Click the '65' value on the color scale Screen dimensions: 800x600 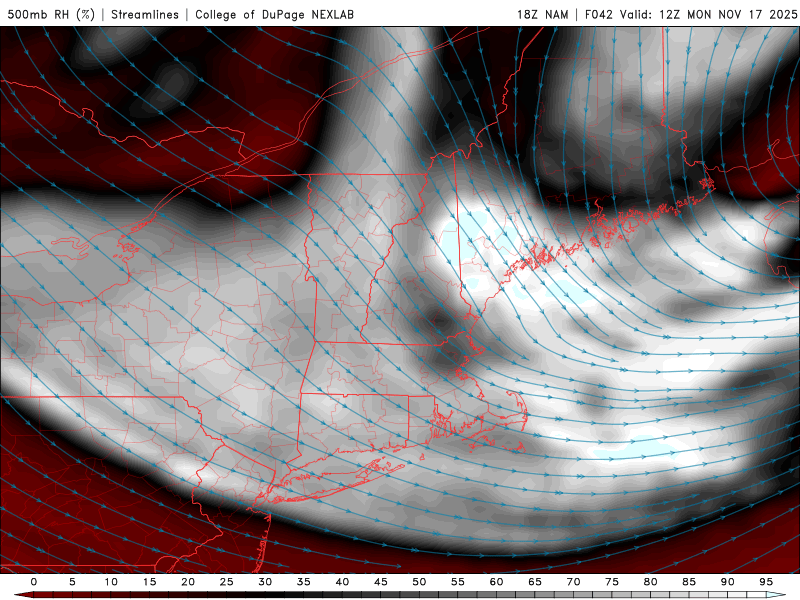[535, 582]
